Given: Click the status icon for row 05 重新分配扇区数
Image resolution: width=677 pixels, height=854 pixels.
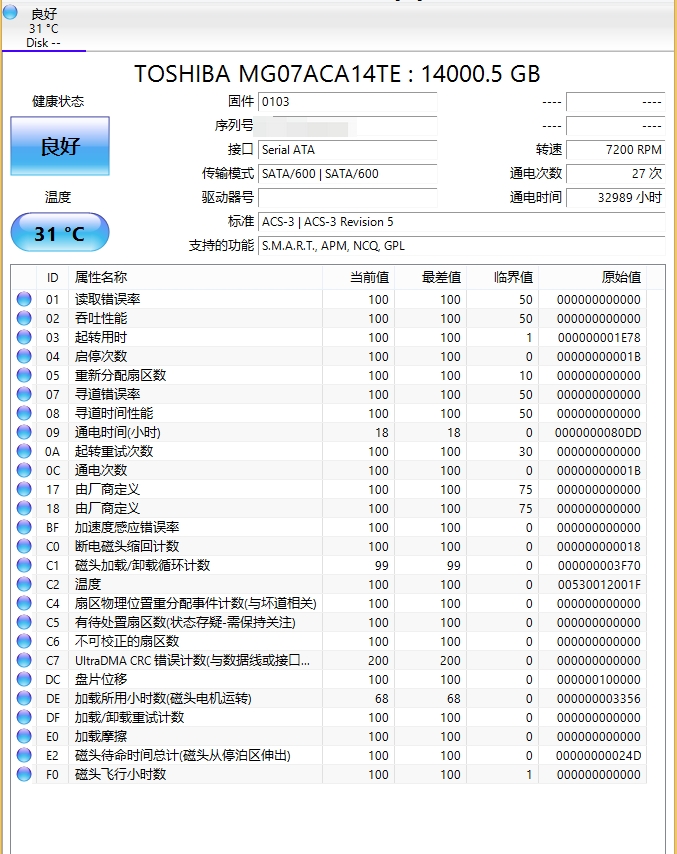Looking at the screenshot, I should 24,375.
